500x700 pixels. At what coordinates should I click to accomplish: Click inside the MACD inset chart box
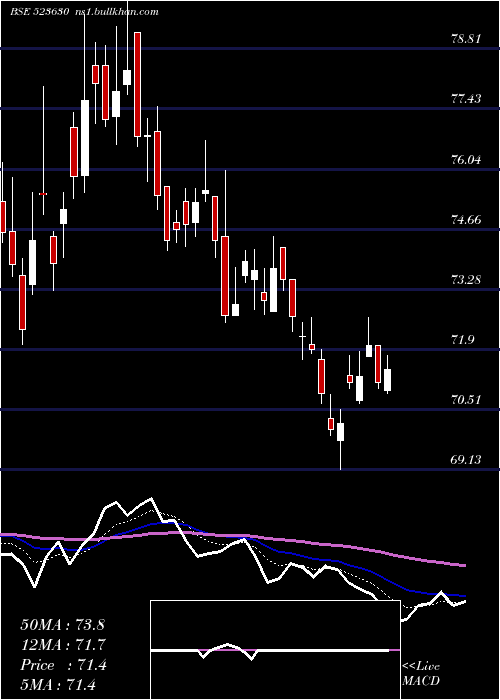click(275, 650)
